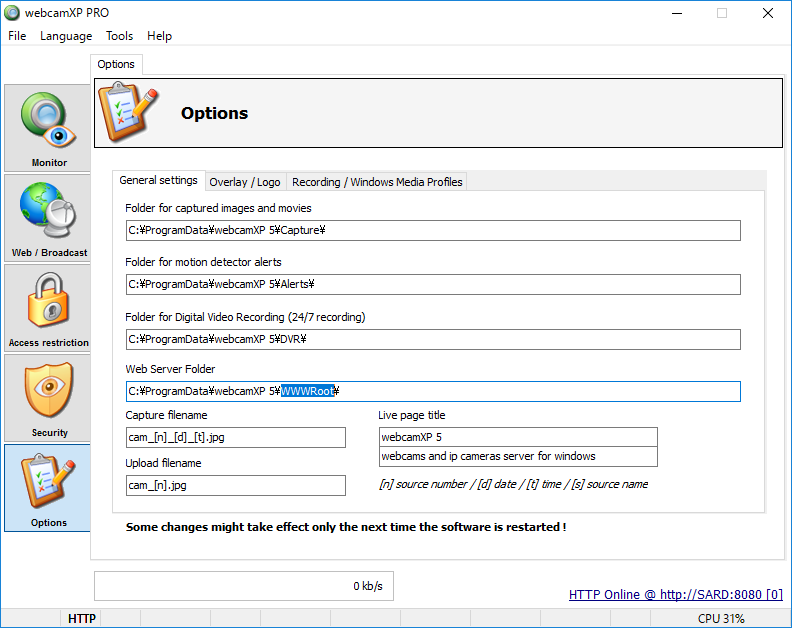Click the Digital Video Recording folder field

[x=433, y=340]
